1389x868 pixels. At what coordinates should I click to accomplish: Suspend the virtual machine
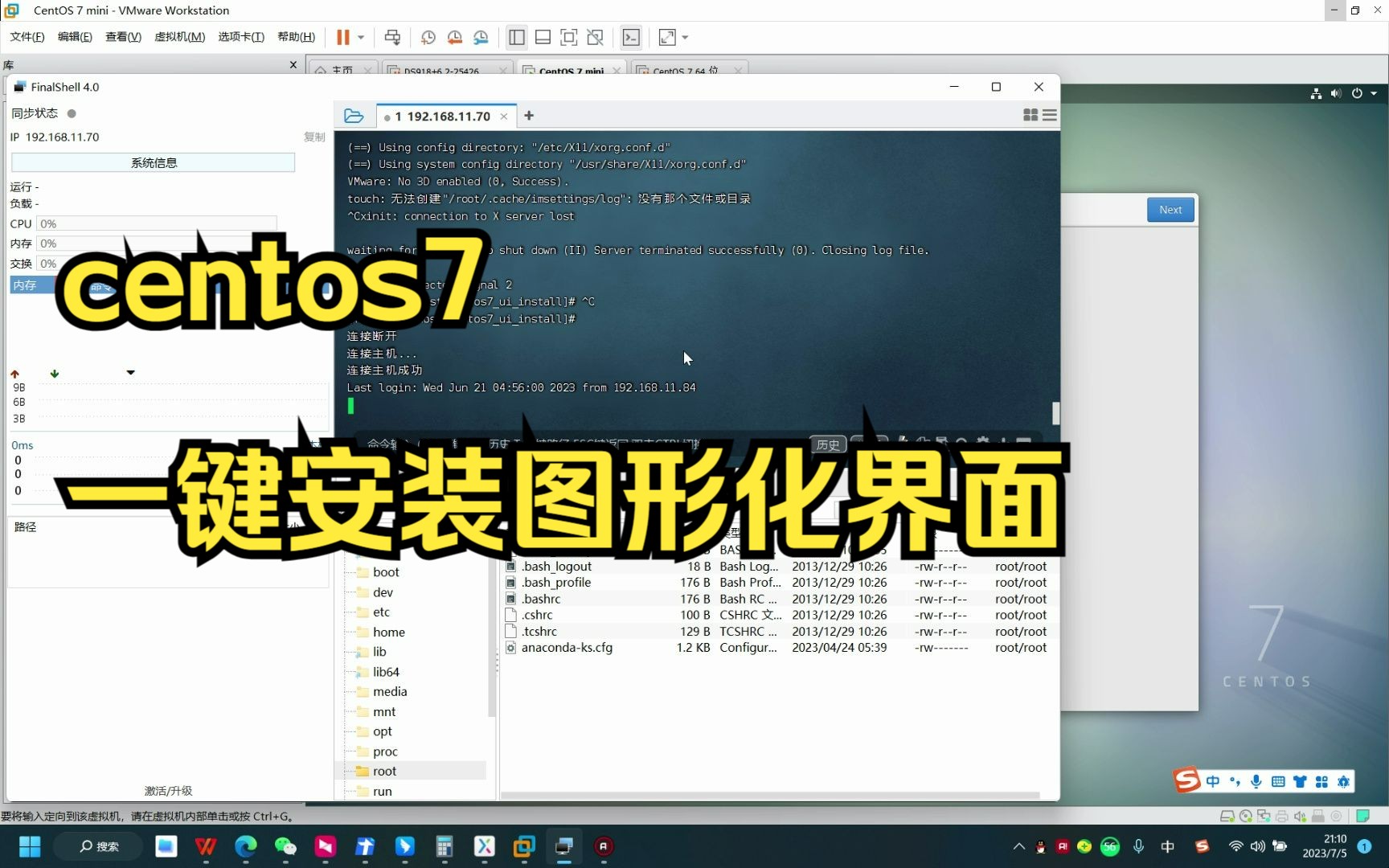coord(342,37)
